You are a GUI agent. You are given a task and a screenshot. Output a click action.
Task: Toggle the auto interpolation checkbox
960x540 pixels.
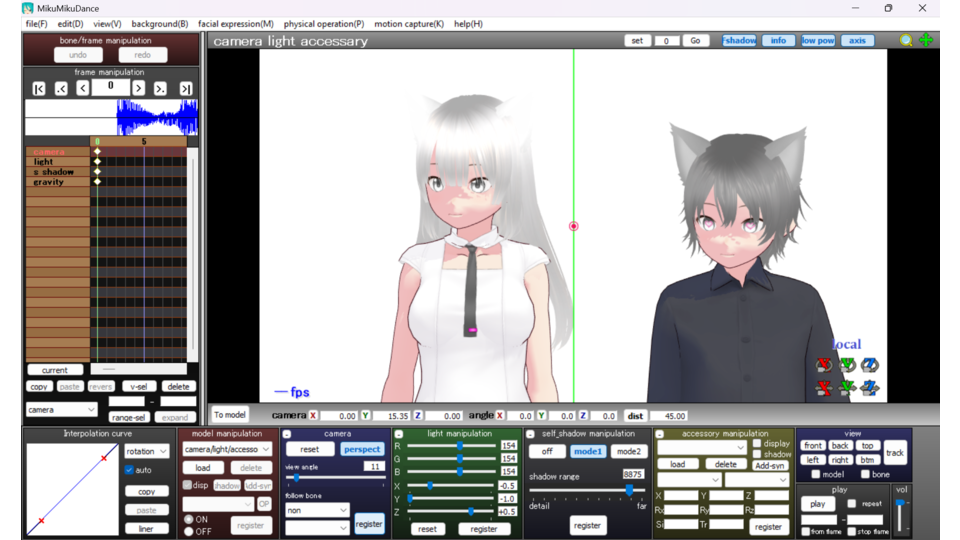[x=129, y=470]
